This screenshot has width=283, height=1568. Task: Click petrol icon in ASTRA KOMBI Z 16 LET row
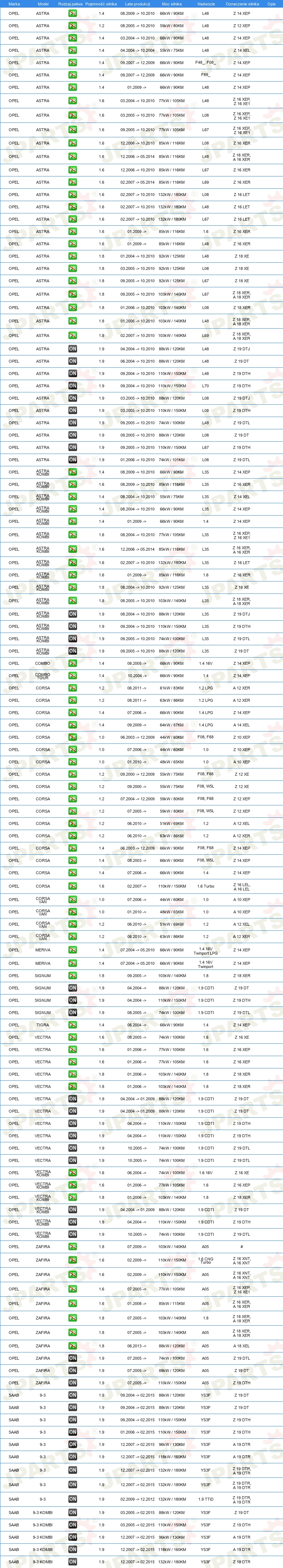point(72,562)
